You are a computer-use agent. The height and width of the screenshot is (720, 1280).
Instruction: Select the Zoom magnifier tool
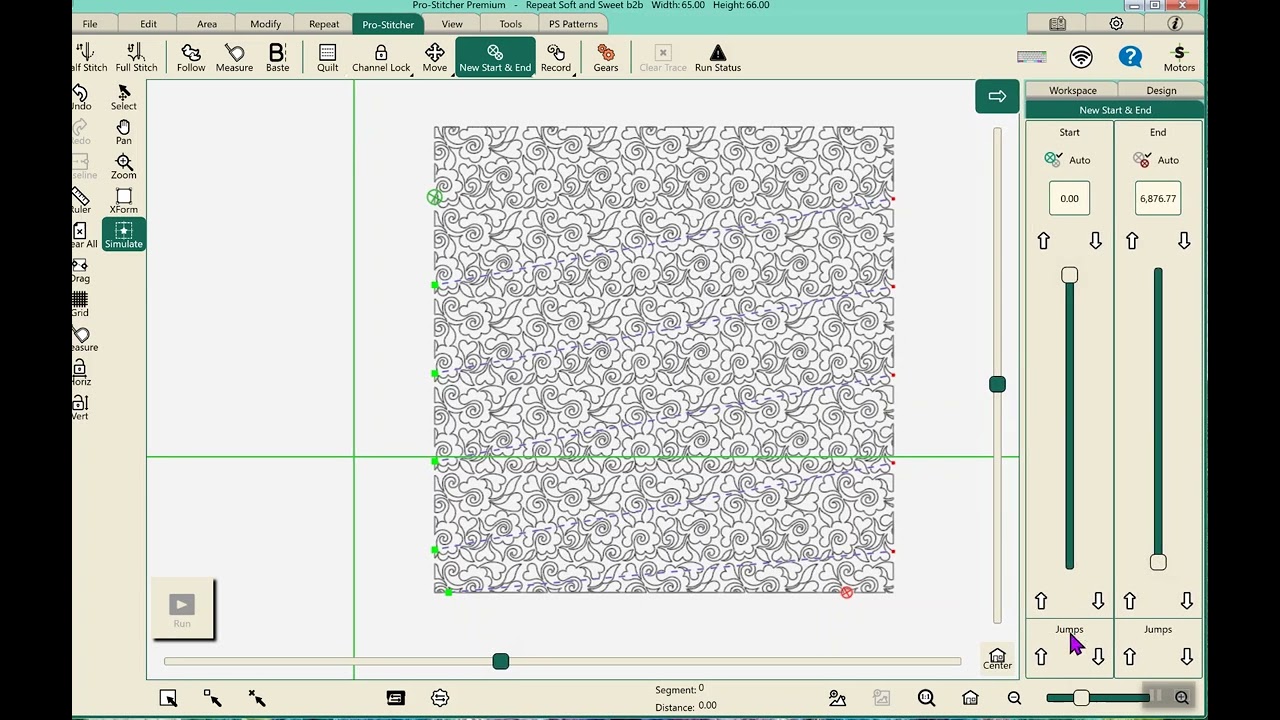pyautogui.click(x=123, y=167)
